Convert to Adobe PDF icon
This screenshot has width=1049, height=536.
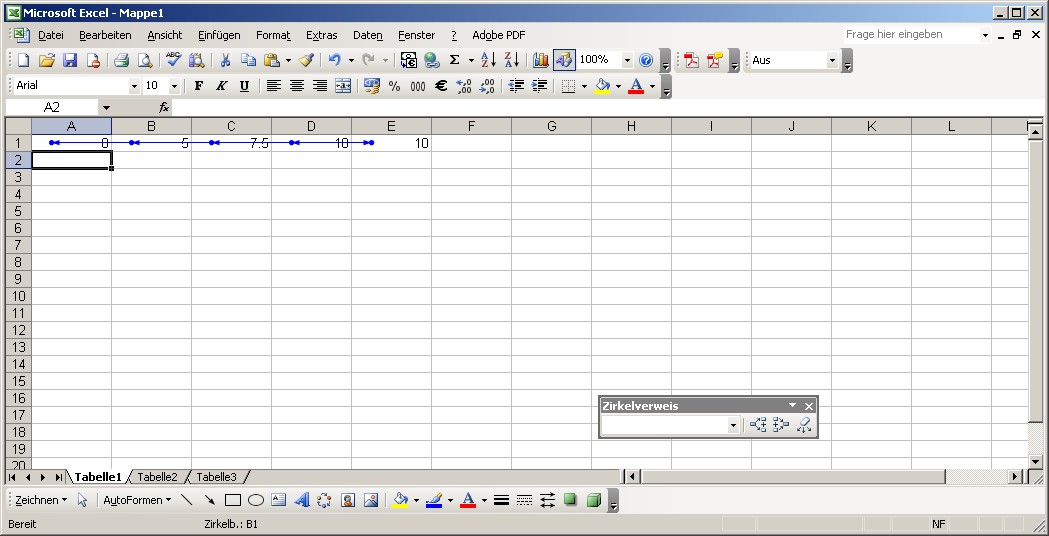click(x=691, y=60)
